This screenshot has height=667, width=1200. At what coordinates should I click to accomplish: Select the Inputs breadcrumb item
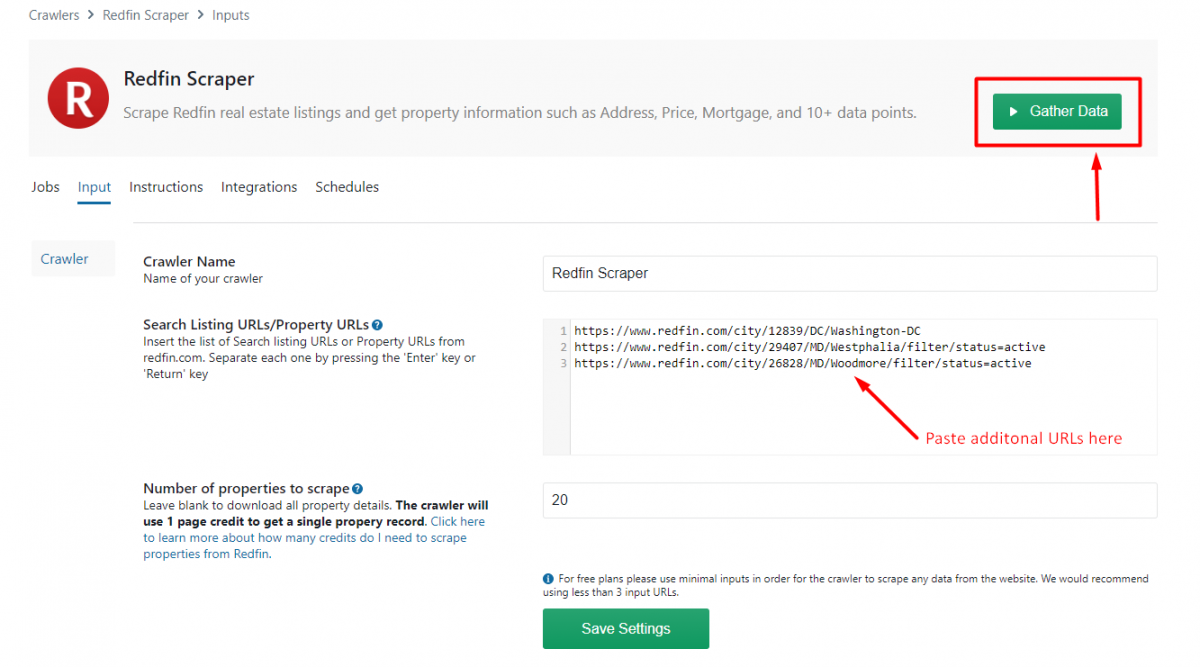click(x=230, y=14)
